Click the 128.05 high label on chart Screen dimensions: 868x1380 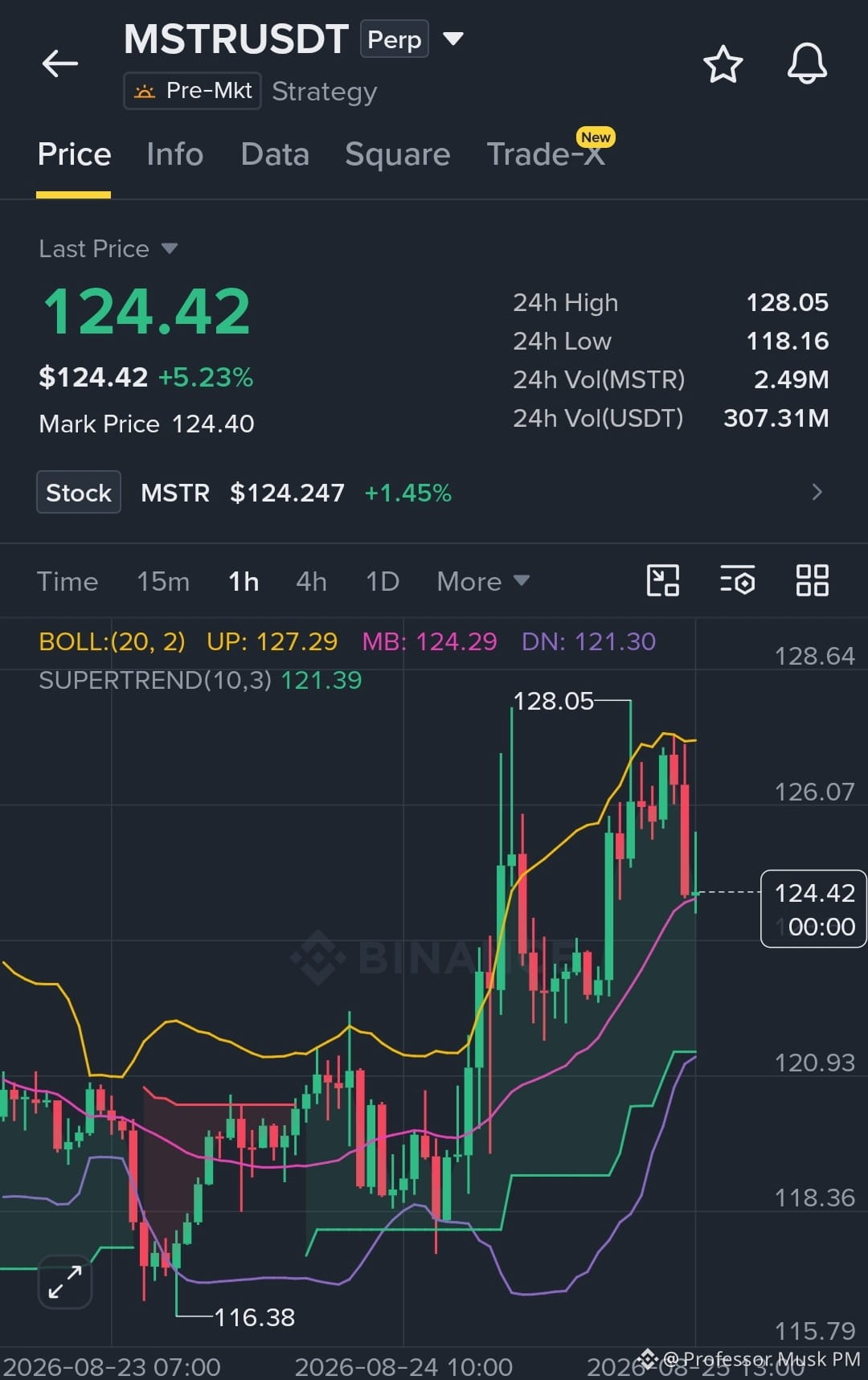pyautogui.click(x=553, y=701)
